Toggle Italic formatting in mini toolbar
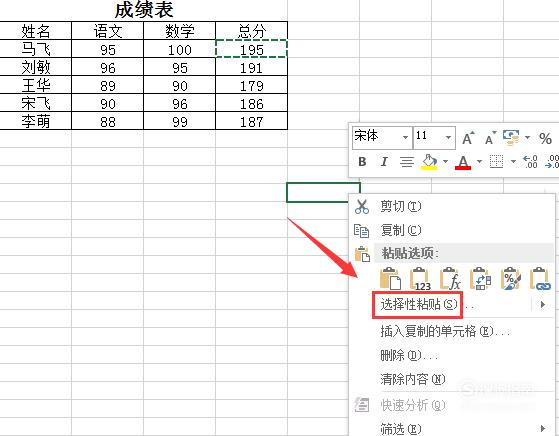This screenshot has height=436, width=559. pyautogui.click(x=384, y=162)
